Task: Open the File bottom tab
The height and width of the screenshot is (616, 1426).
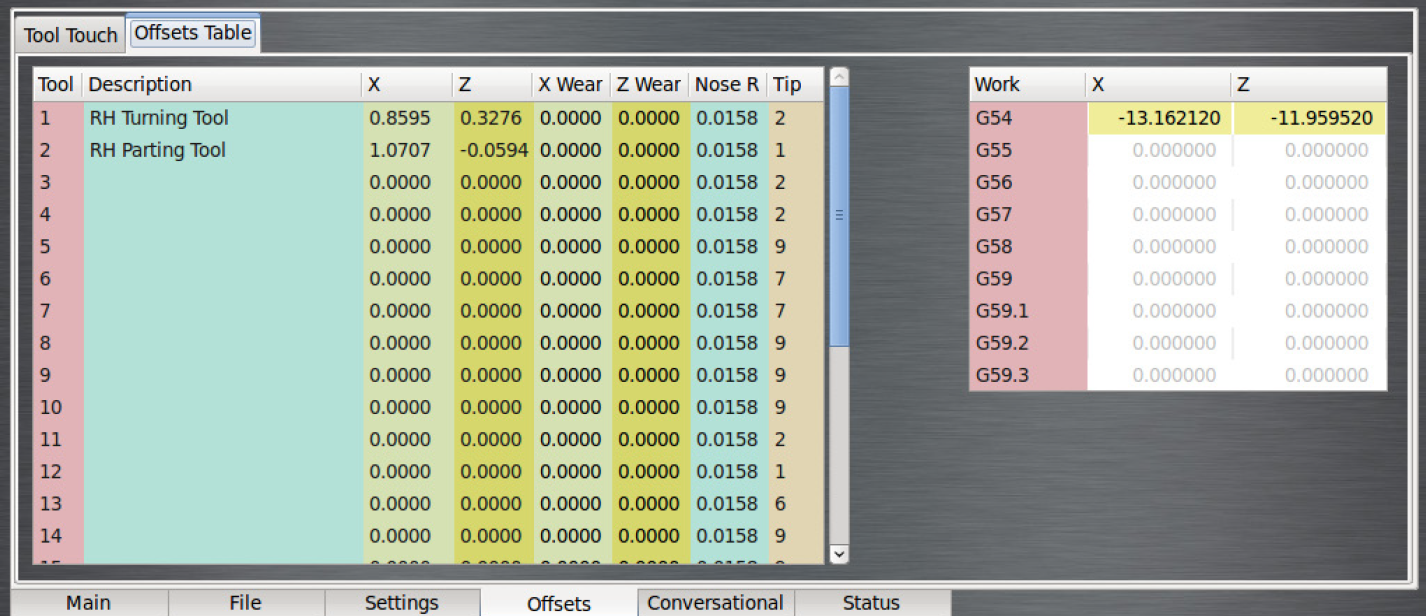Action: [245, 603]
